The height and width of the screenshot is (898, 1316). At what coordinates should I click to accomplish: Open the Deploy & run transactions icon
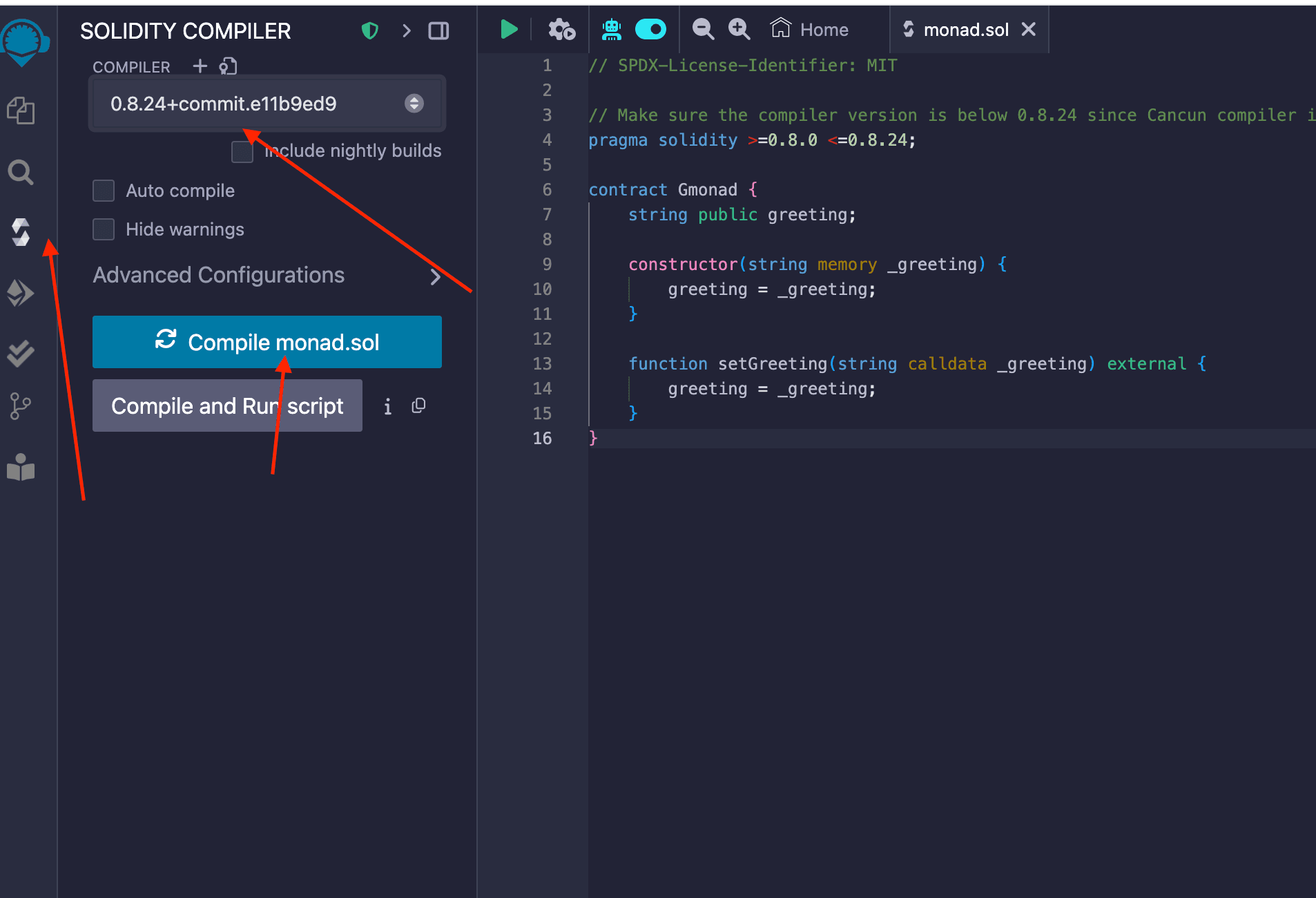[x=21, y=293]
